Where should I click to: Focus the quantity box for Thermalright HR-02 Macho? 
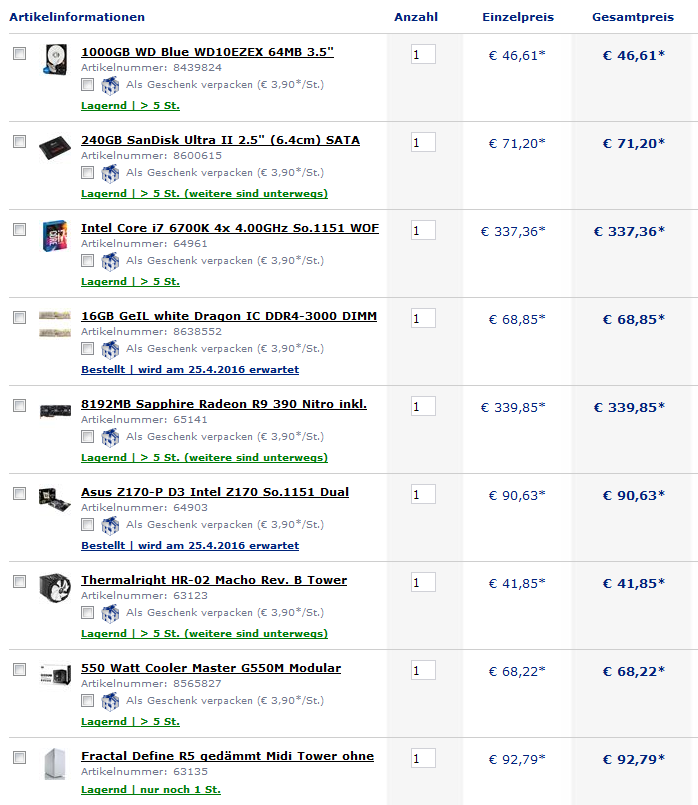[423, 582]
